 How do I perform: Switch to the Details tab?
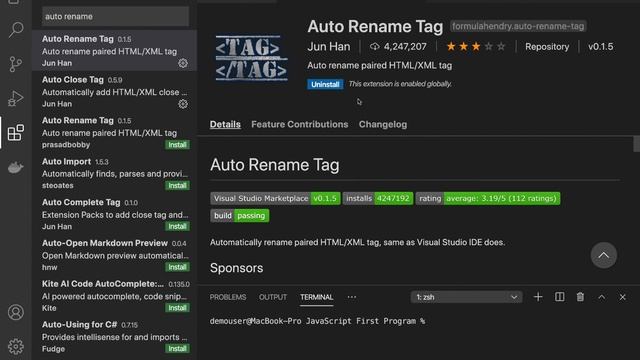(225, 124)
